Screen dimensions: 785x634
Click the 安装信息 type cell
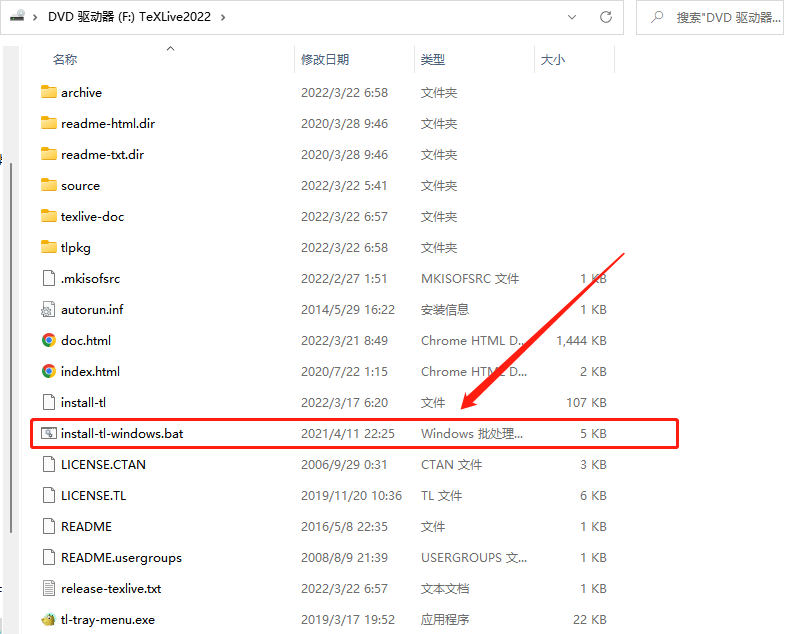[x=445, y=310]
